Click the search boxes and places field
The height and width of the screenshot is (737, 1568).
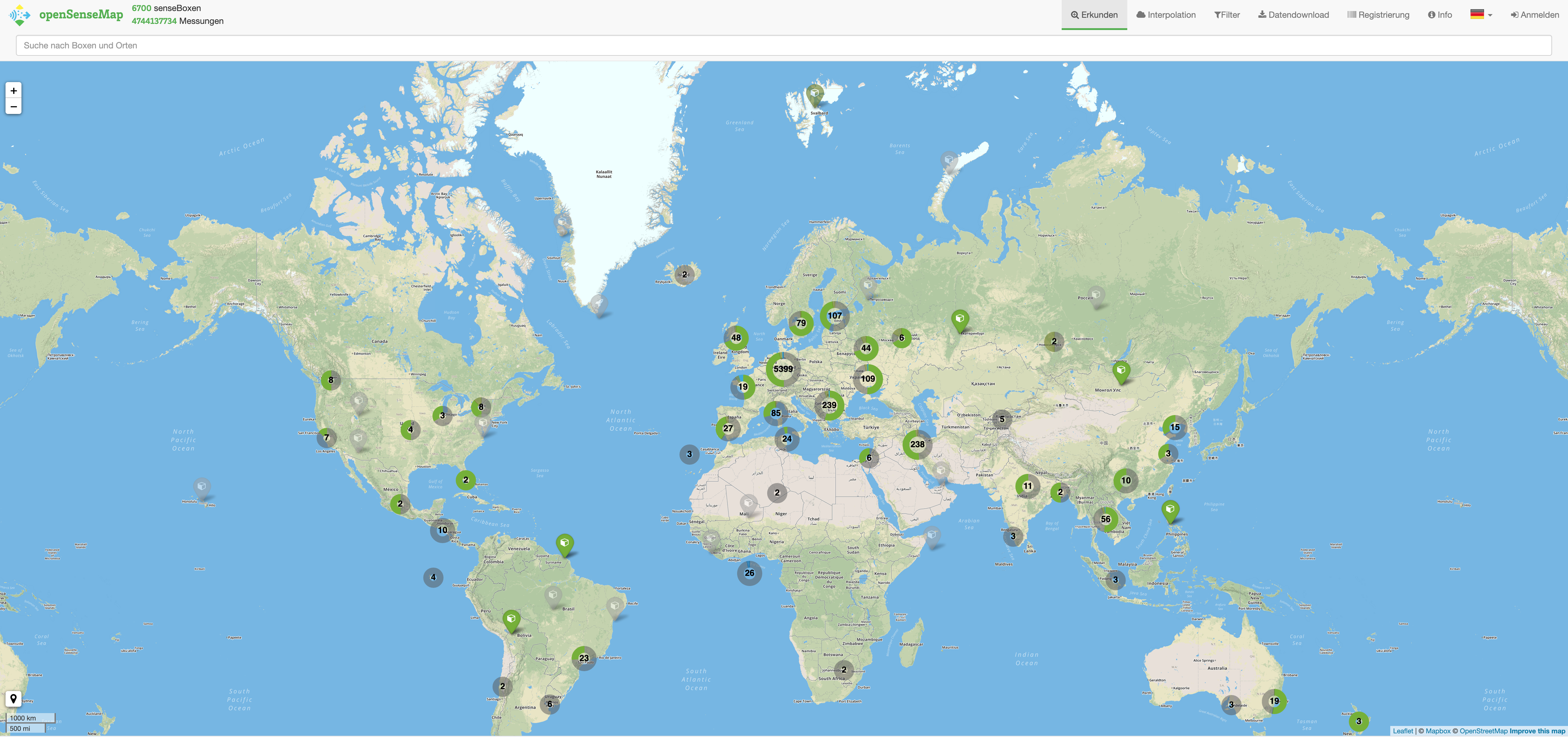pyautogui.click(x=783, y=46)
